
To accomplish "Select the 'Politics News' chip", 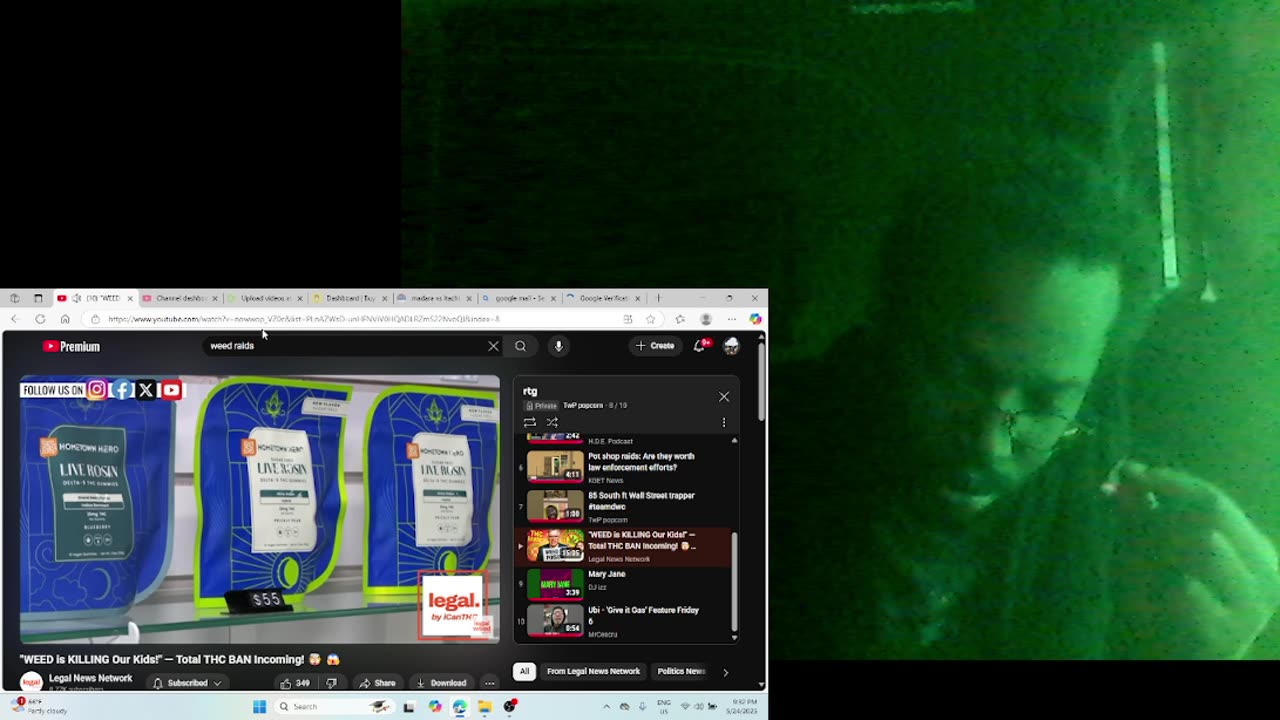I will click(x=681, y=671).
